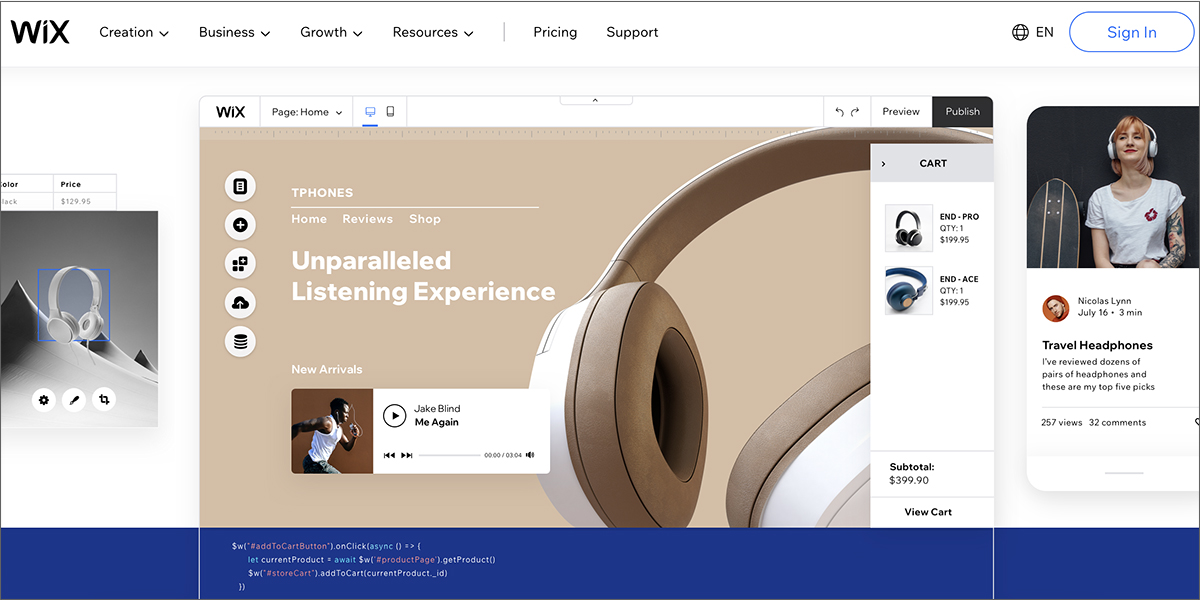Open the language selector globe icon
Image resolution: width=1200 pixels, height=600 pixels.
pyautogui.click(x=1020, y=32)
